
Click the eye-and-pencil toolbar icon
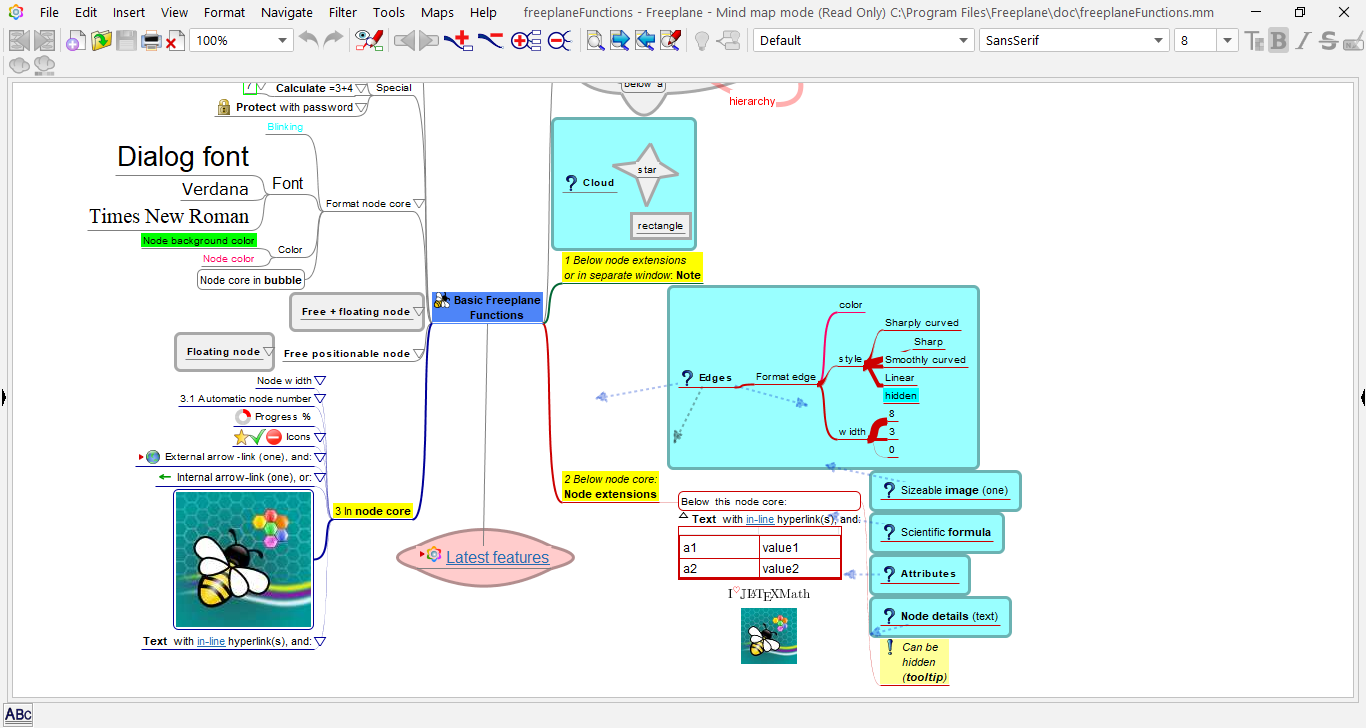(x=369, y=41)
